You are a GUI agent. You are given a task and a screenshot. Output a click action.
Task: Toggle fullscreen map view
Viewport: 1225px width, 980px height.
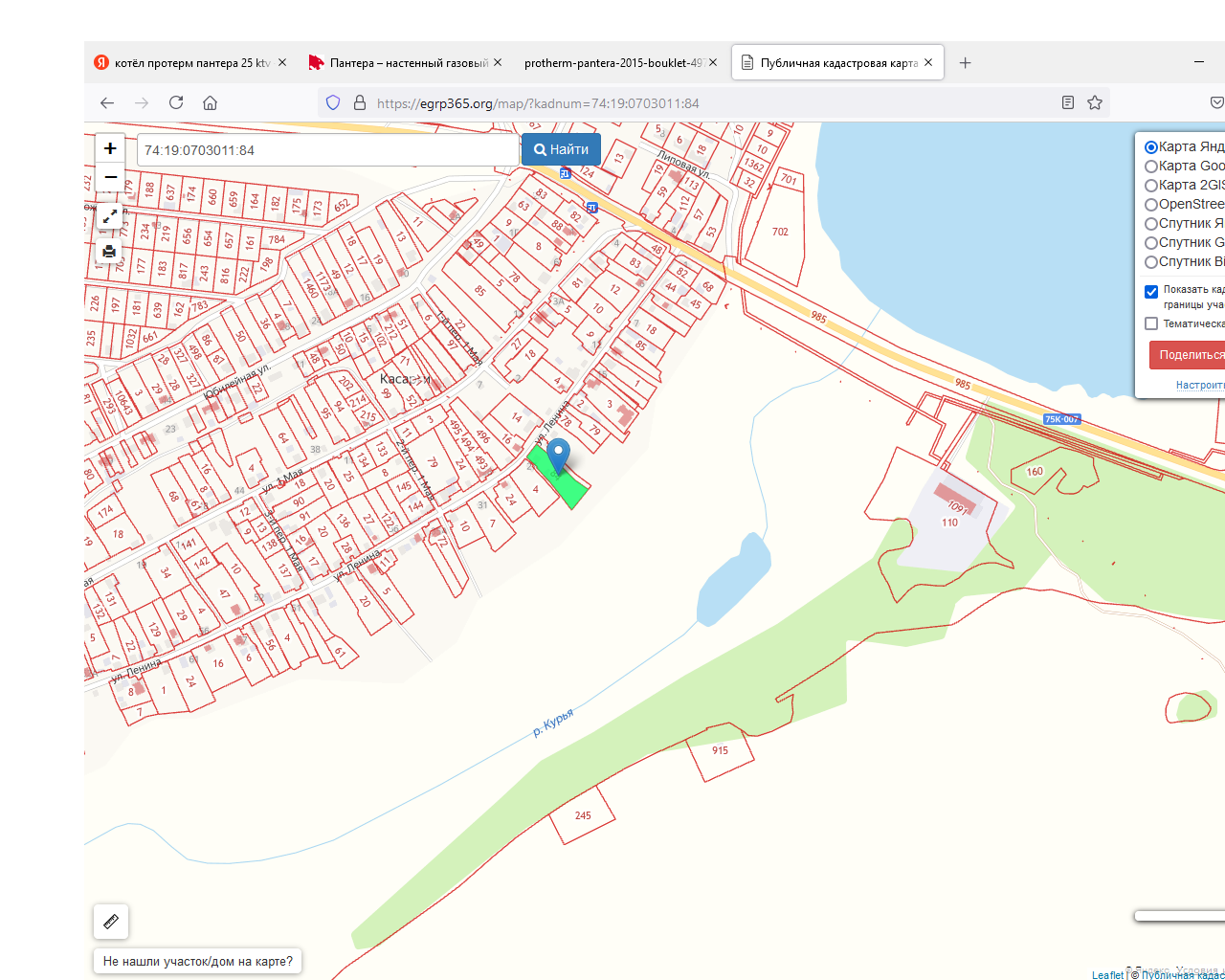[110, 216]
